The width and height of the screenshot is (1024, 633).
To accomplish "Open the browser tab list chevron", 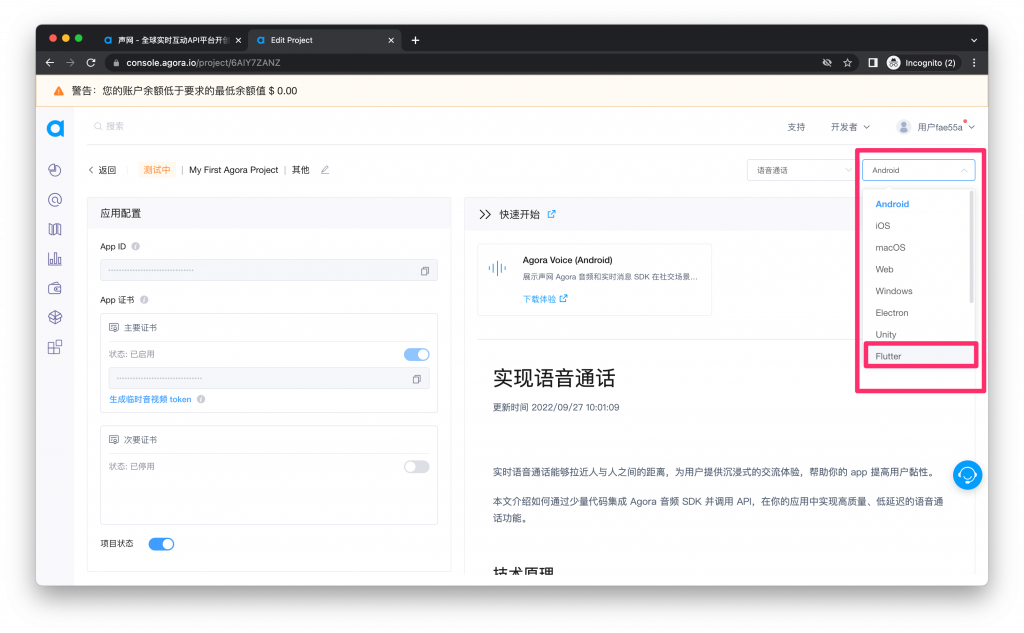I will pyautogui.click(x=974, y=40).
